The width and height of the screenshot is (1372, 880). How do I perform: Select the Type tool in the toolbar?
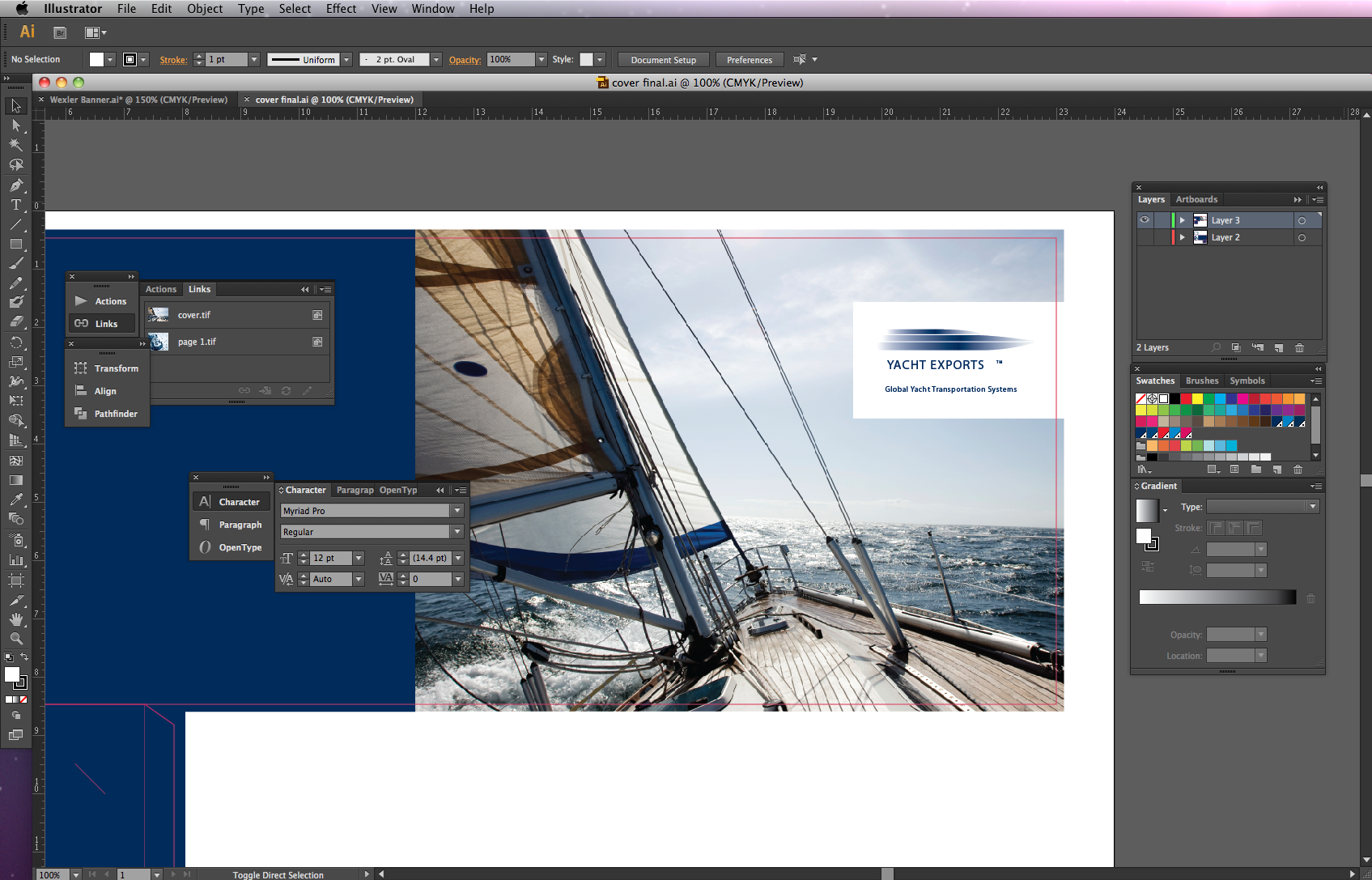pos(15,205)
